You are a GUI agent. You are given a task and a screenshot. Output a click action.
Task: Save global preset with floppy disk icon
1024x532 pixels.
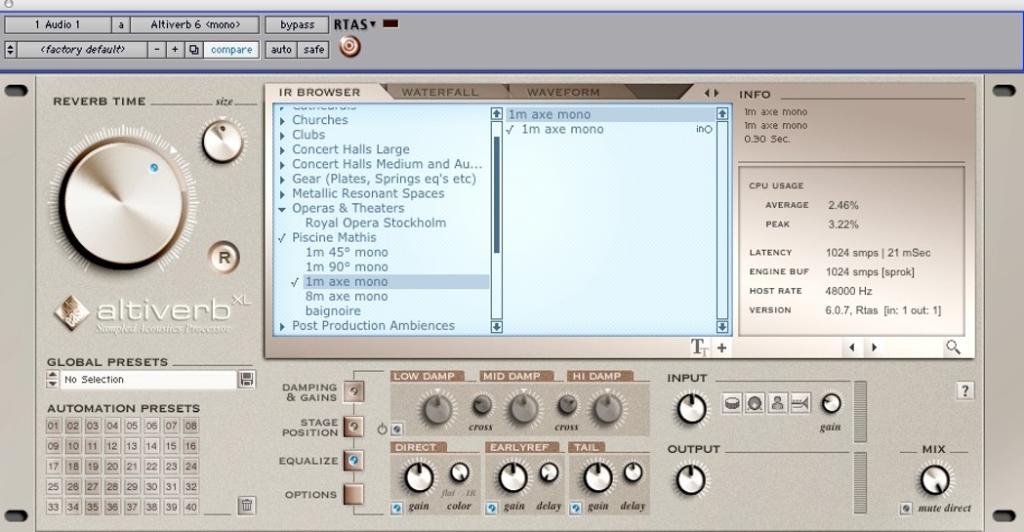click(x=247, y=379)
